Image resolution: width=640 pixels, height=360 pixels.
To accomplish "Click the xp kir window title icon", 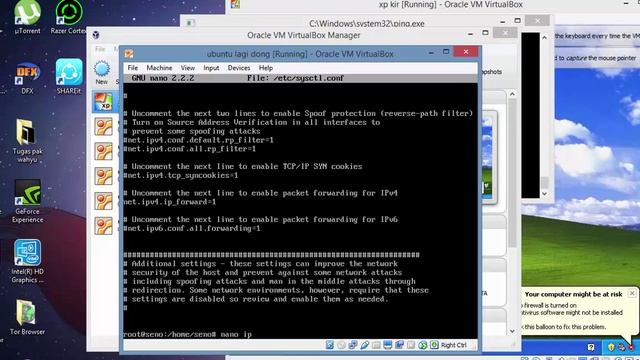I will pyautogui.click(x=235, y=4).
